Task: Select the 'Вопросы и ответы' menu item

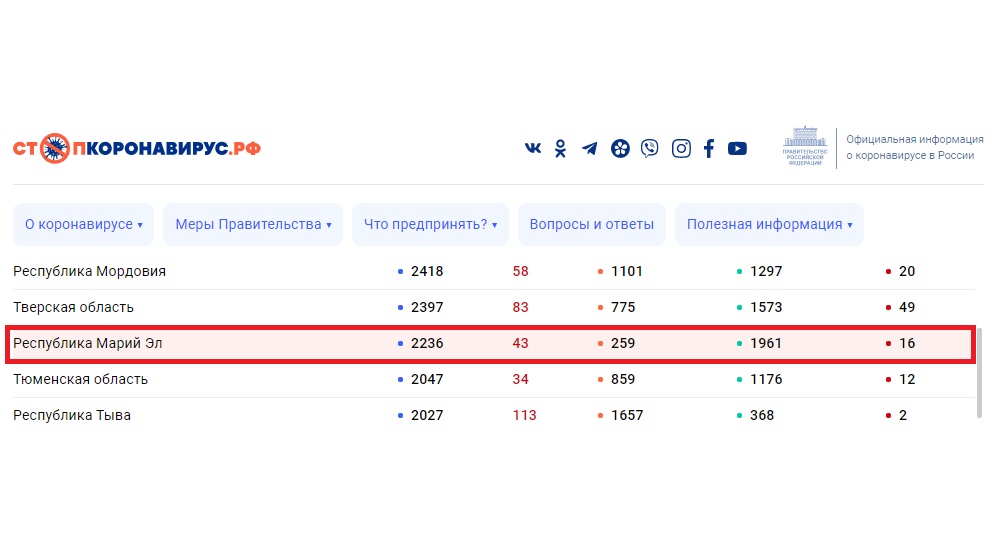Action: point(591,225)
